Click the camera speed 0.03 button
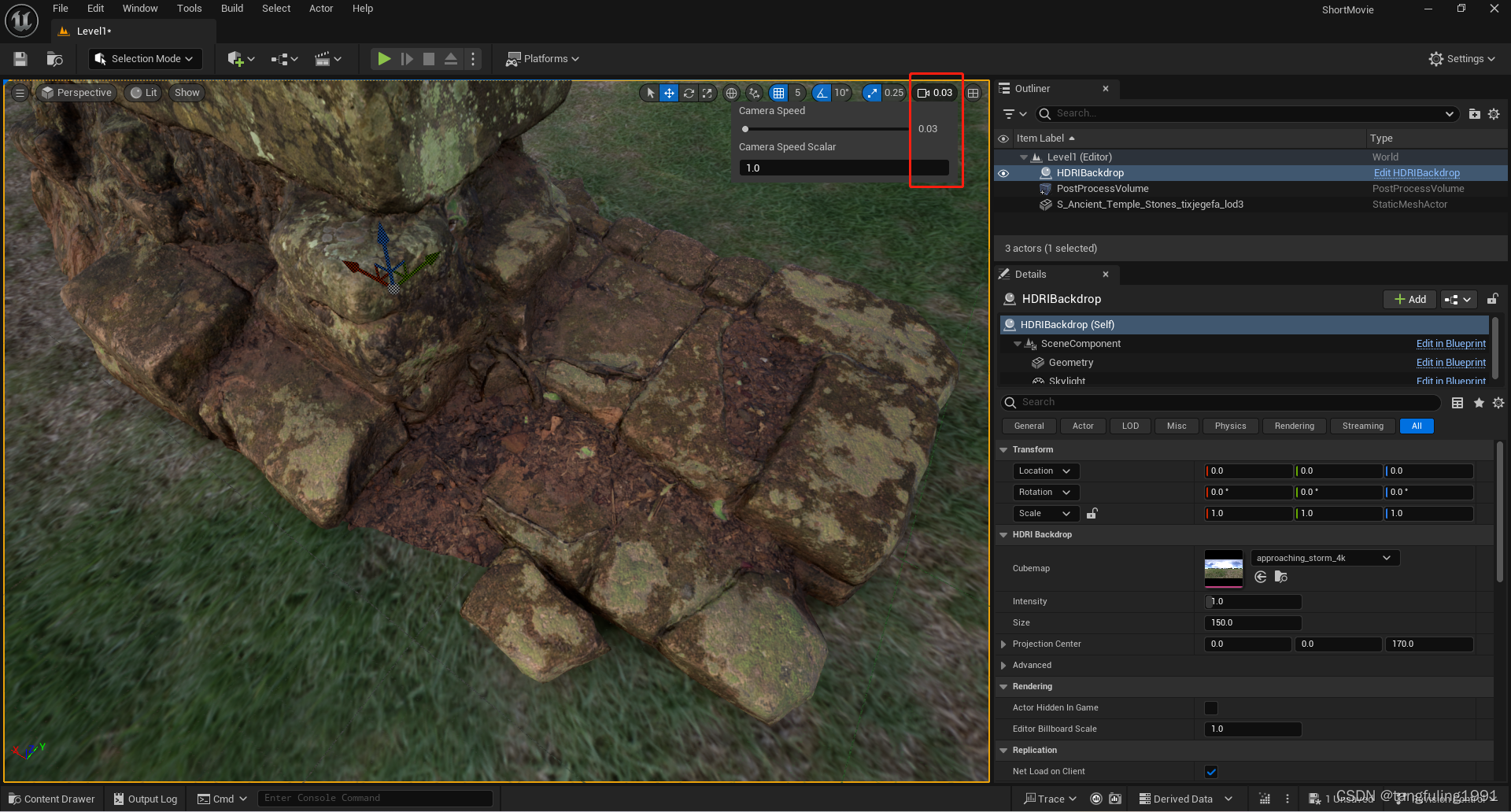The width and height of the screenshot is (1511, 812). pos(935,93)
